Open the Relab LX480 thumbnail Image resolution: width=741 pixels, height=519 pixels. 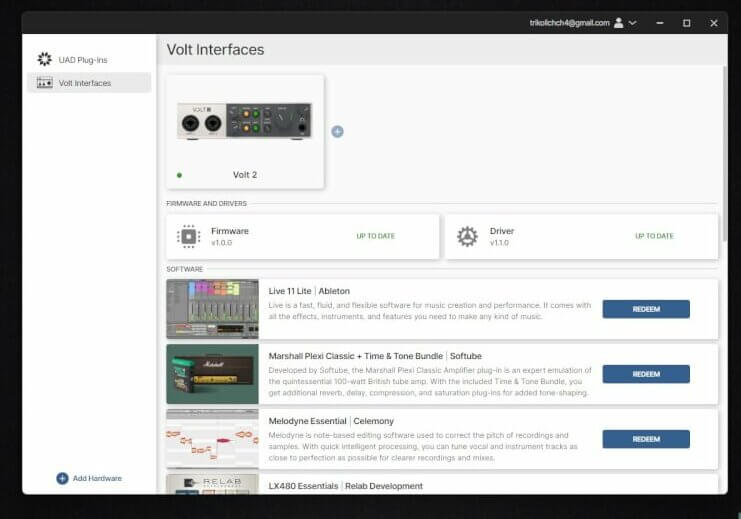tap(212, 484)
